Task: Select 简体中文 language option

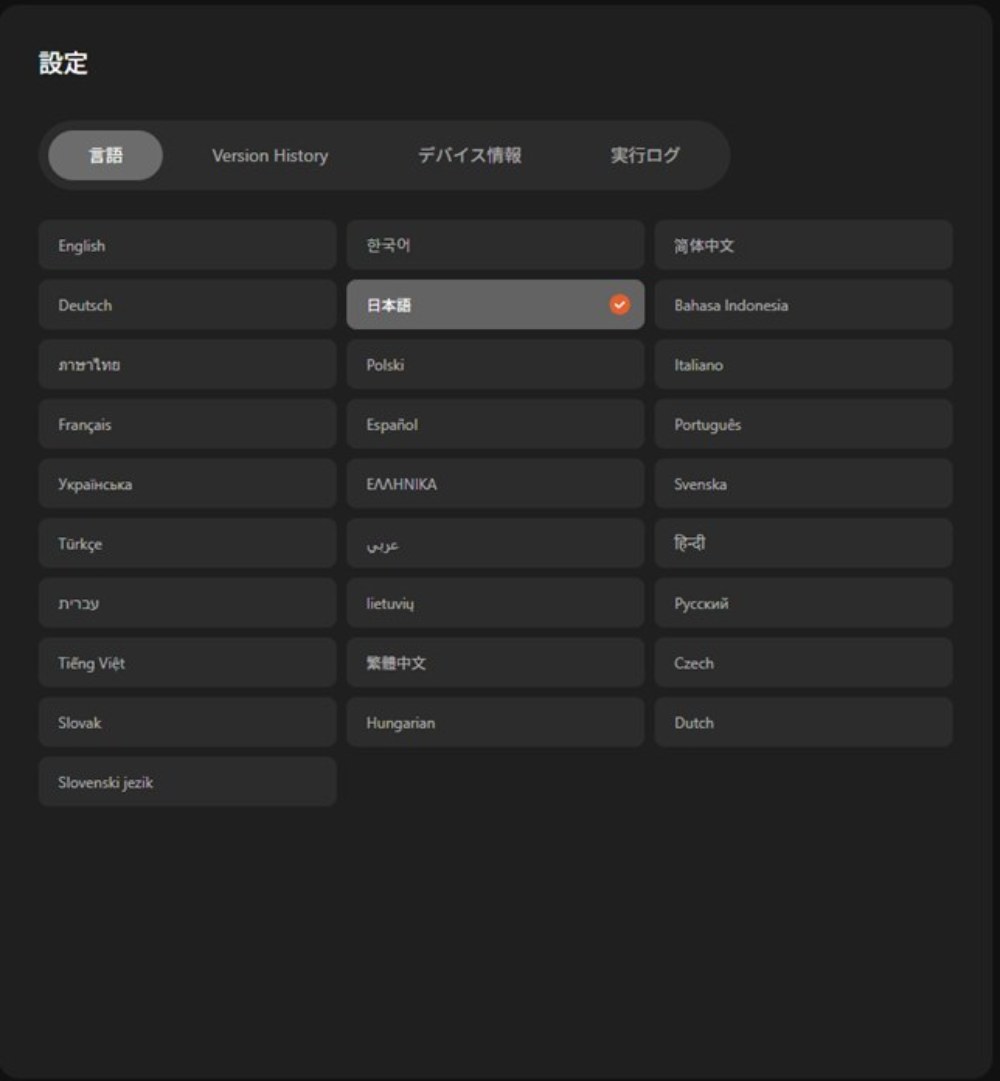Action: [x=804, y=245]
